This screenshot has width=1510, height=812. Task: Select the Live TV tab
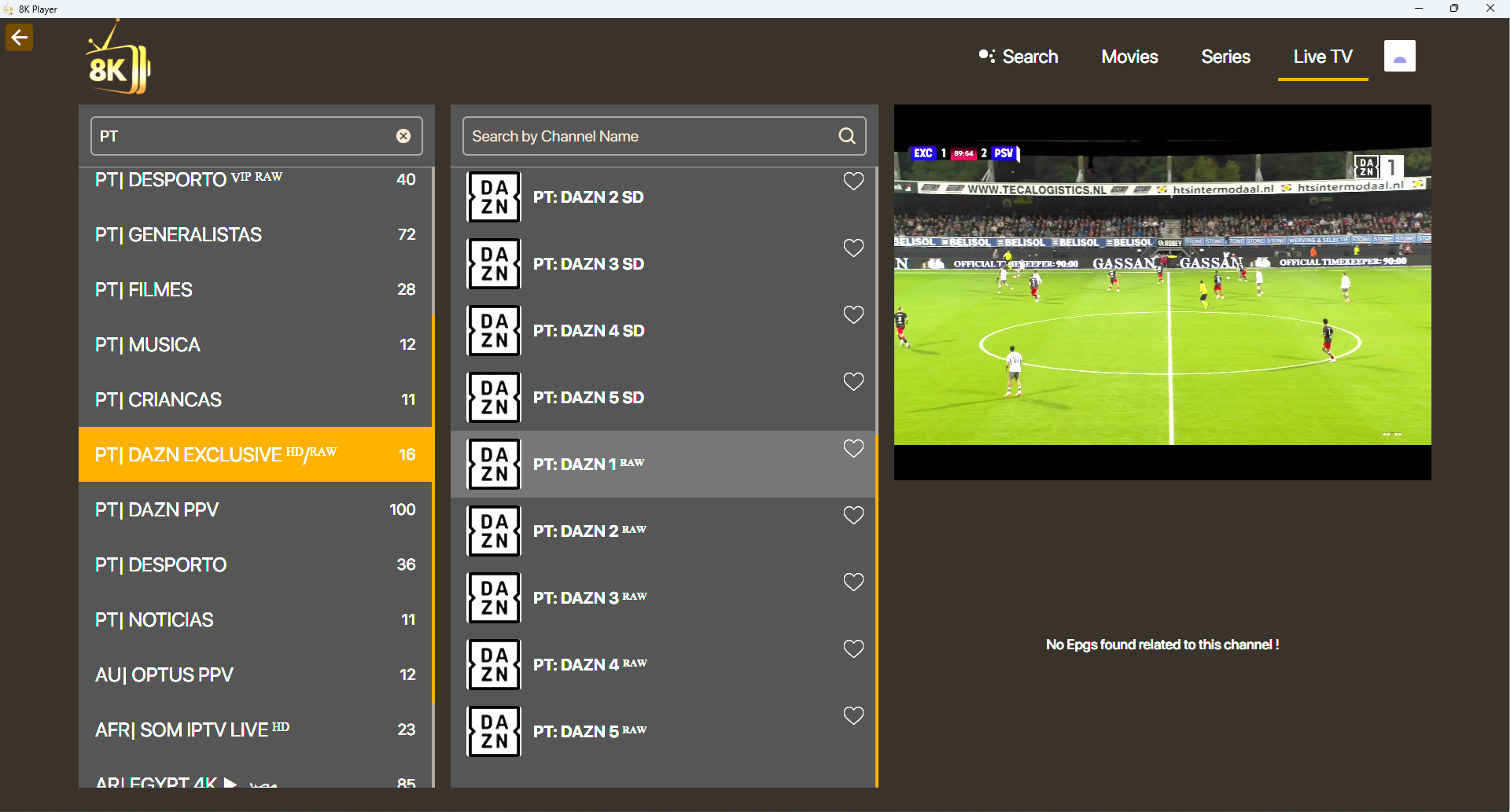[1323, 57]
